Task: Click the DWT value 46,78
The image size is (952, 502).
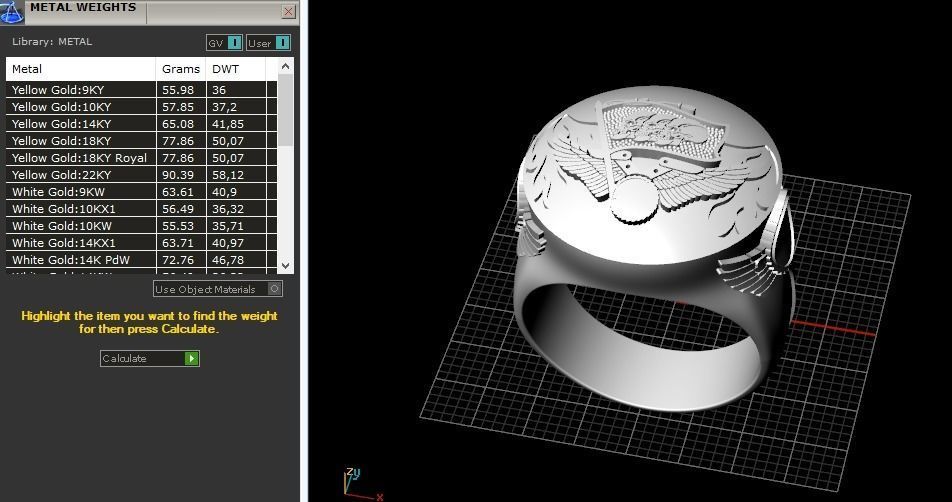Action: point(228,260)
